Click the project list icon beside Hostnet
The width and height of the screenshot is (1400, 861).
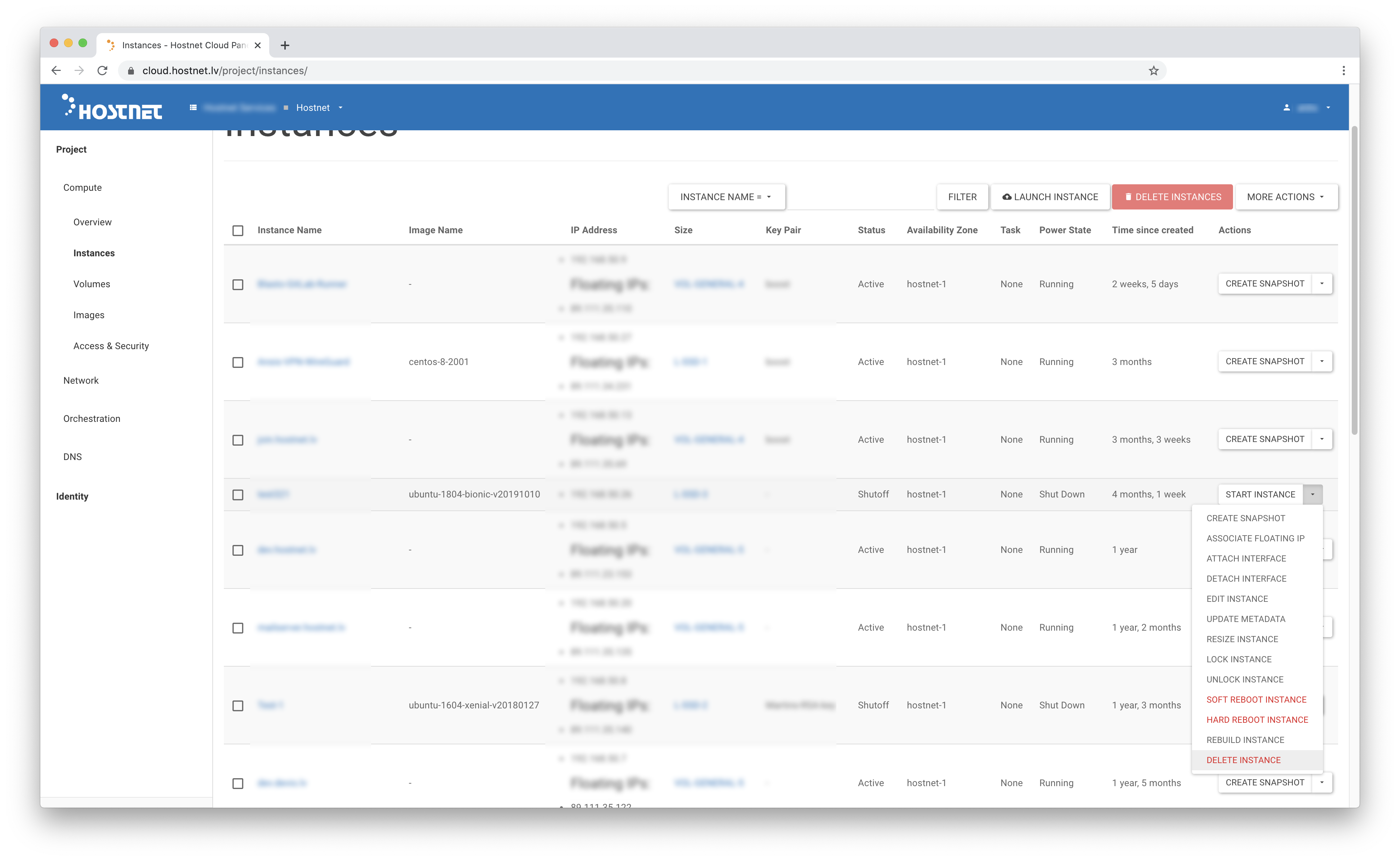(x=193, y=108)
